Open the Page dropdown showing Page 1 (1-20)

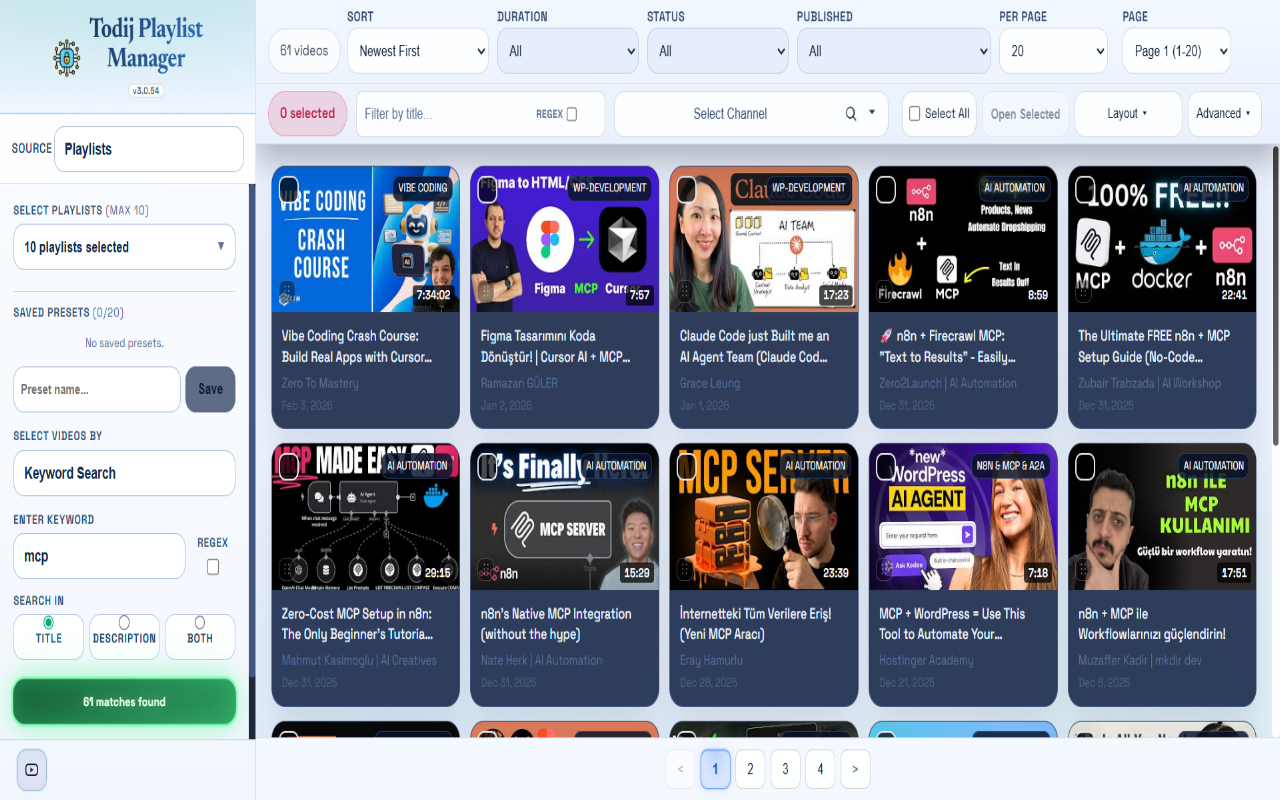point(1176,51)
